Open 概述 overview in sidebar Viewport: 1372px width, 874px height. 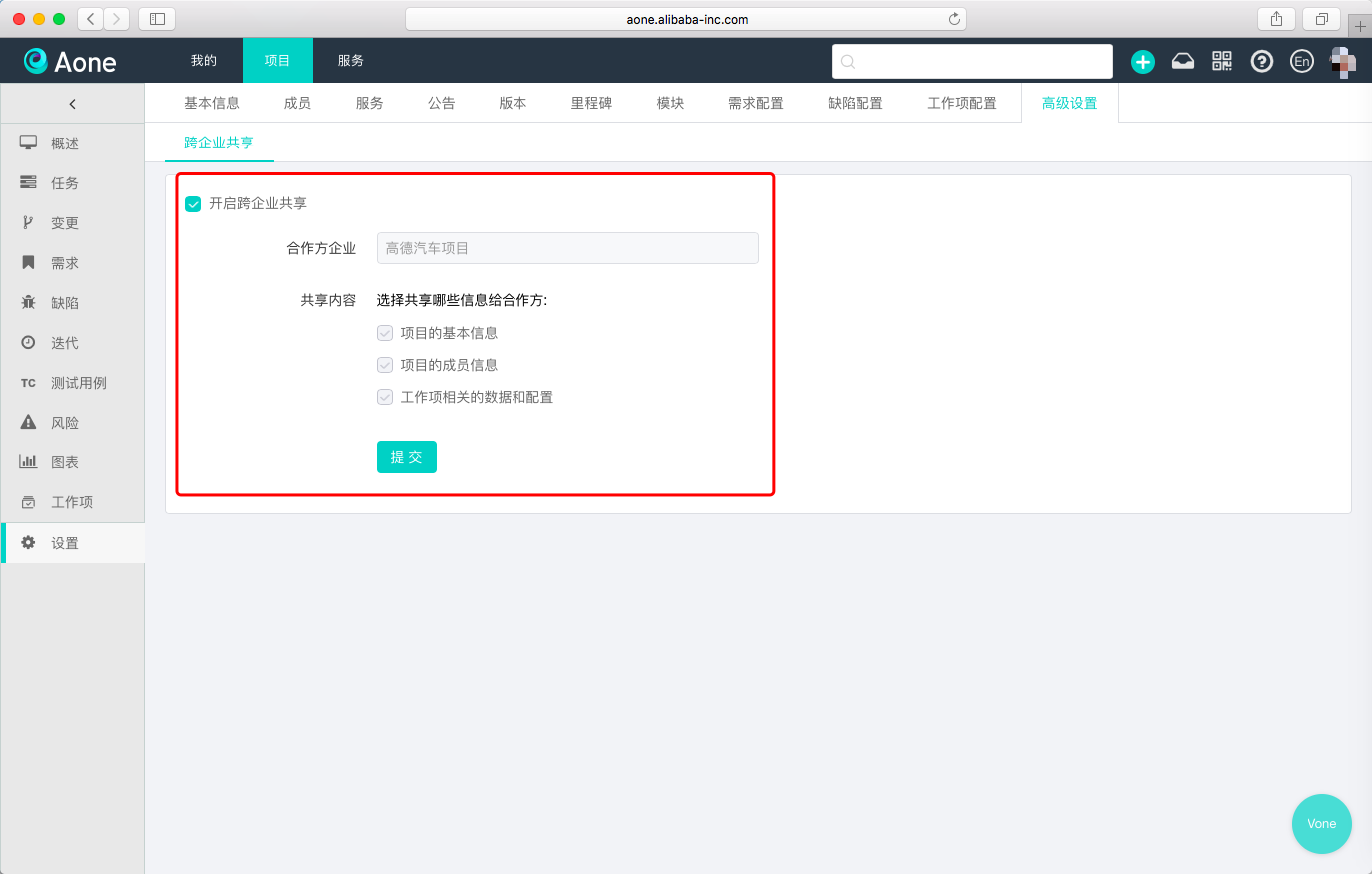pyautogui.click(x=73, y=144)
